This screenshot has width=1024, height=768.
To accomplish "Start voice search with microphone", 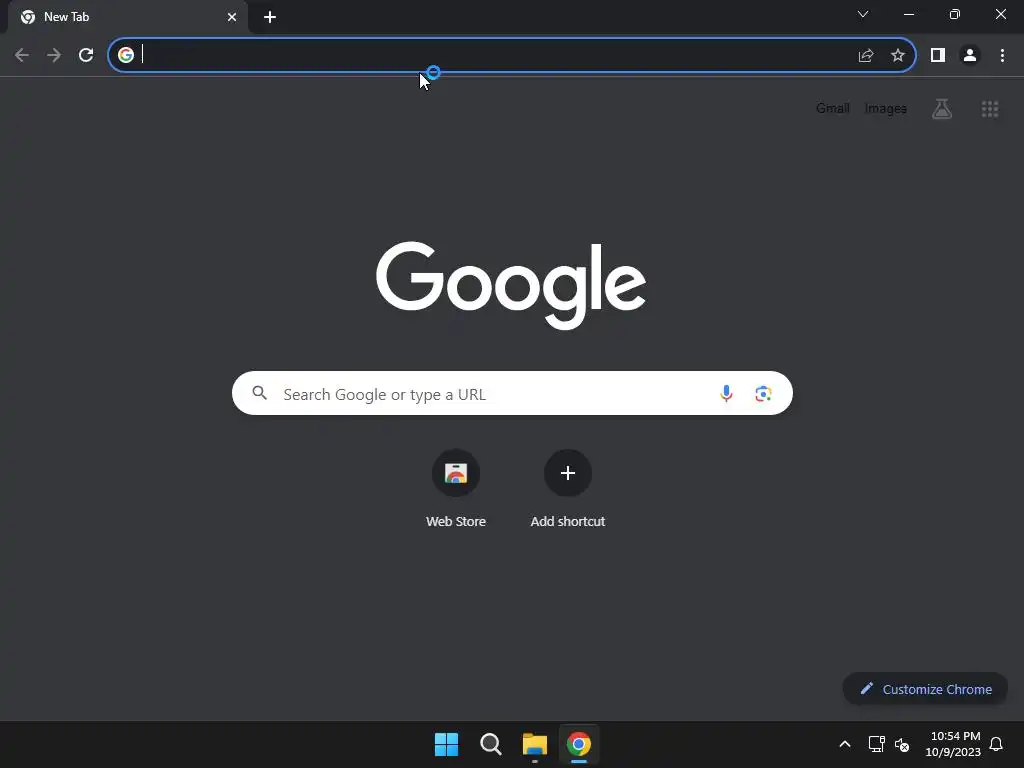I will pos(726,393).
